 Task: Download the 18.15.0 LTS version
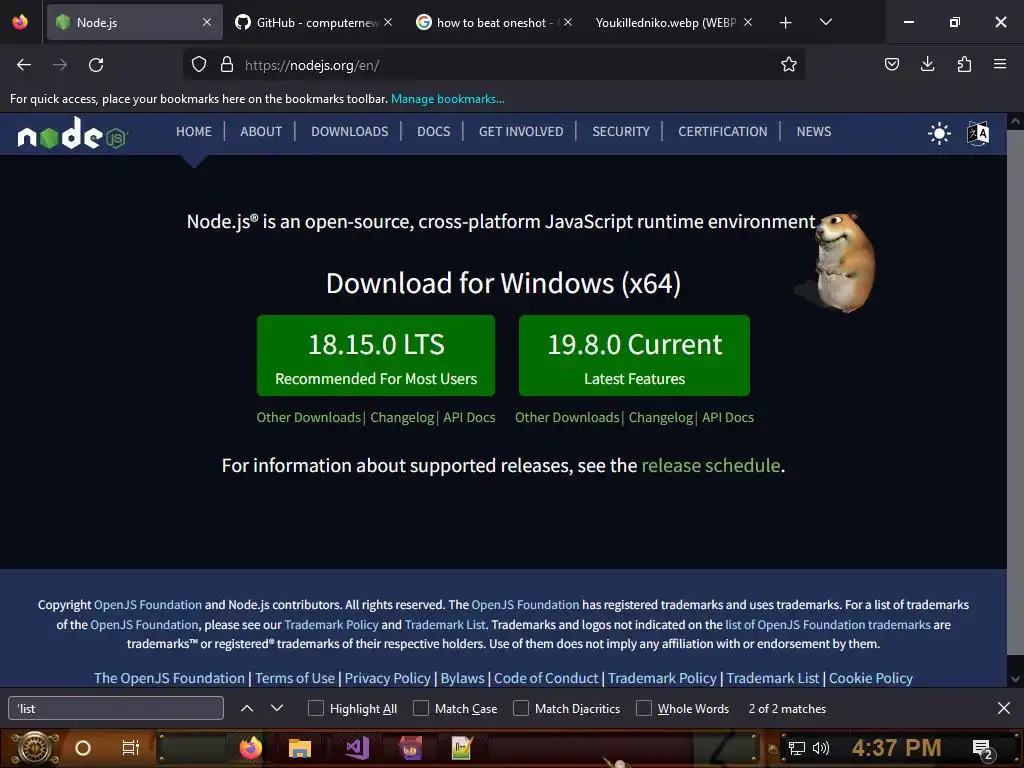point(376,355)
